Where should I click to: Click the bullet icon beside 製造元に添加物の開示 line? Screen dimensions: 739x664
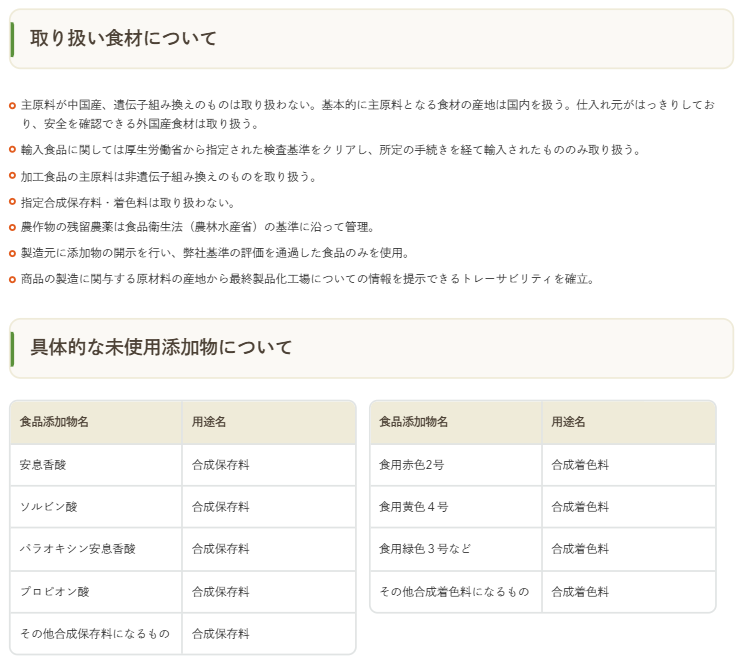pyautogui.click(x=12, y=253)
